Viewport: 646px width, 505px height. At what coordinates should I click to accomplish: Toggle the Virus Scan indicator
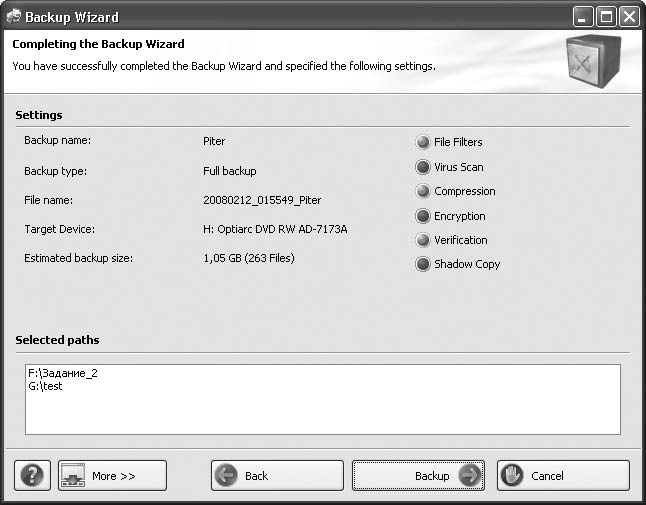[423, 167]
